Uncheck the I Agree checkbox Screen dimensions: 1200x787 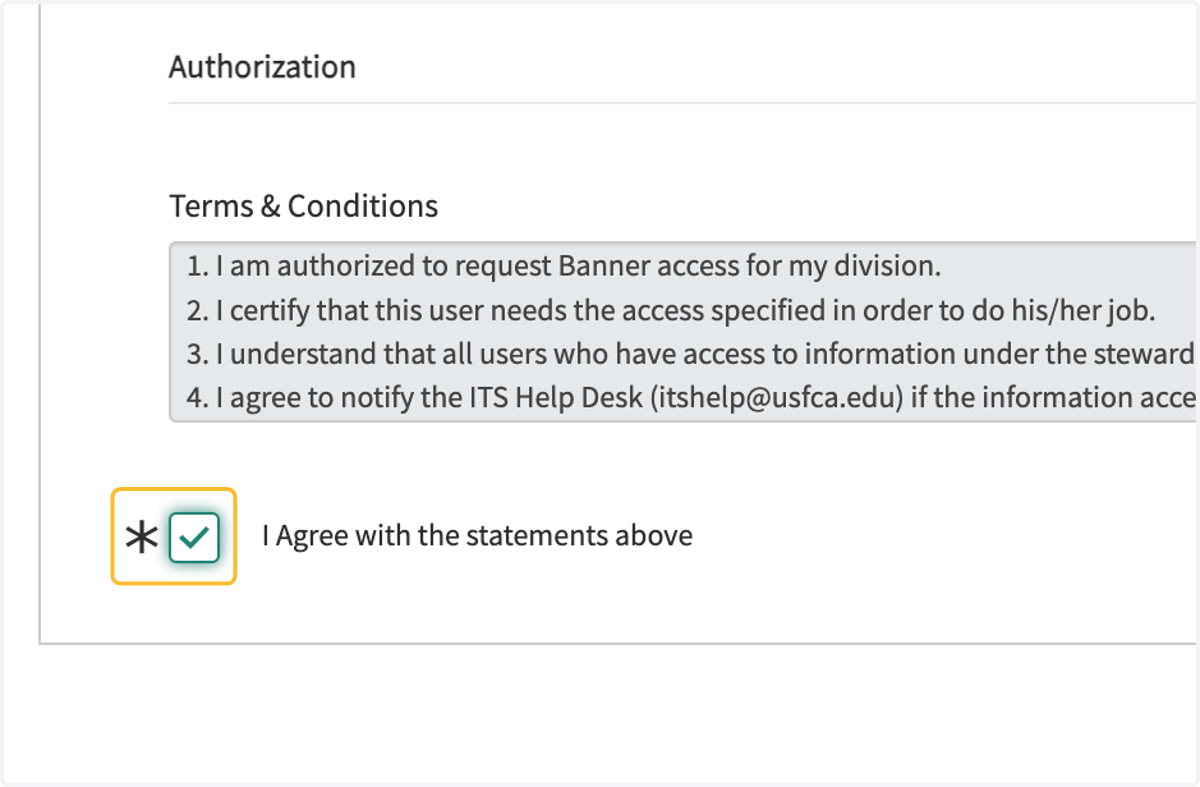(x=194, y=537)
